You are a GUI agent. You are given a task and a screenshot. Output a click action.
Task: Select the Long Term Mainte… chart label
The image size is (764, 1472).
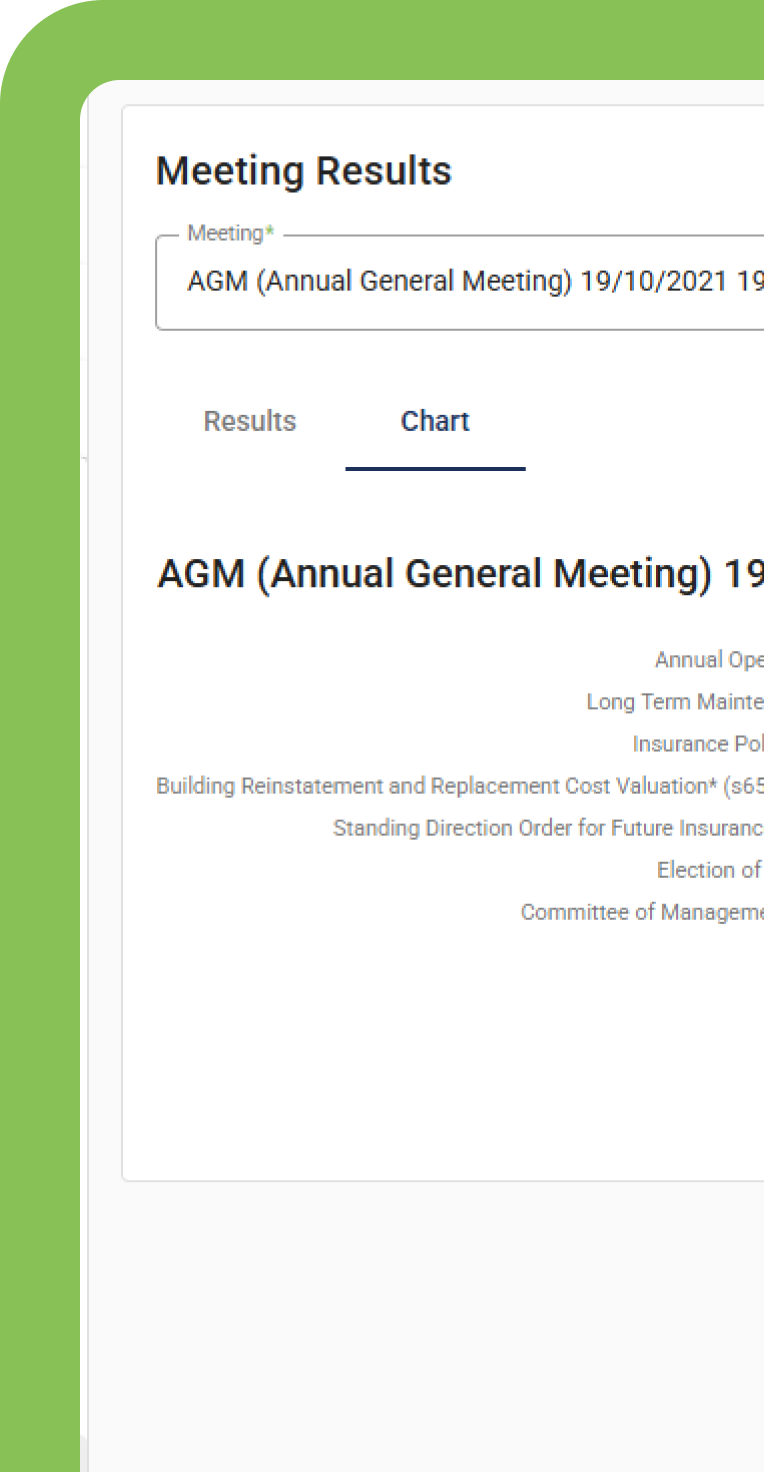pos(674,702)
